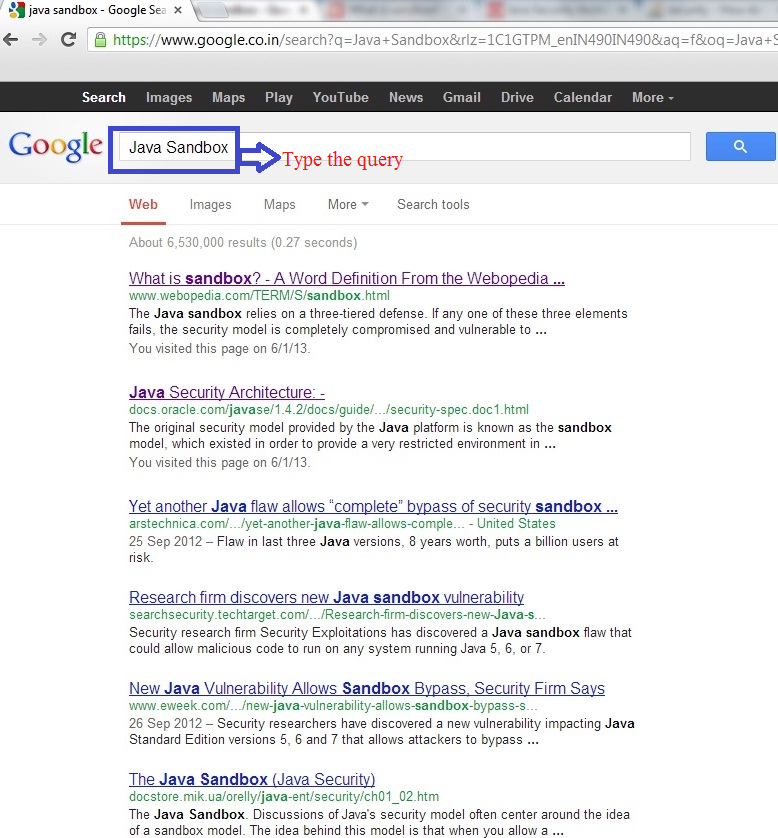778x838 pixels.
Task: Open News in the black navigation bar
Action: pos(406,97)
